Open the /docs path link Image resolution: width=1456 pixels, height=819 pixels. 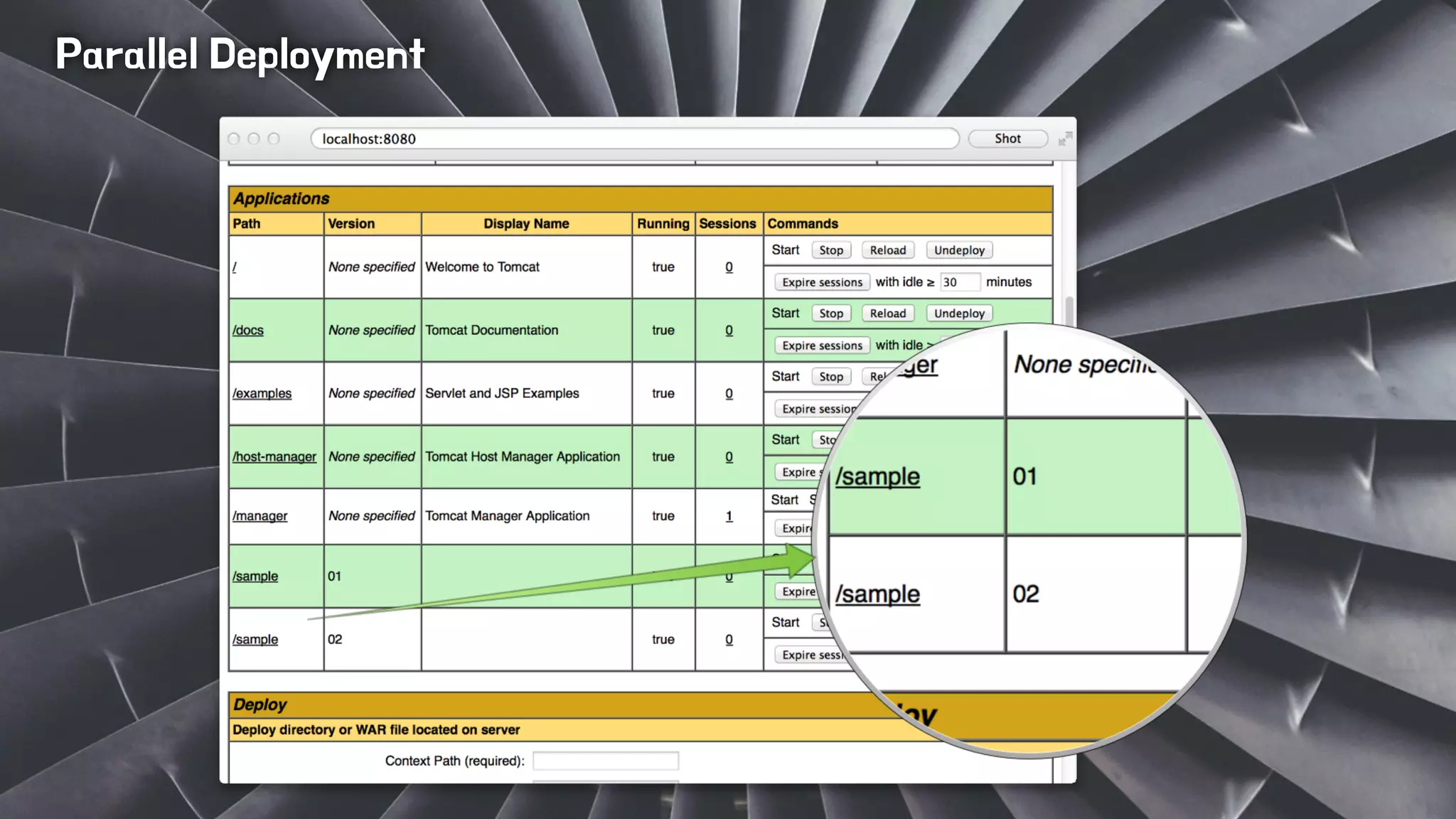point(248,330)
